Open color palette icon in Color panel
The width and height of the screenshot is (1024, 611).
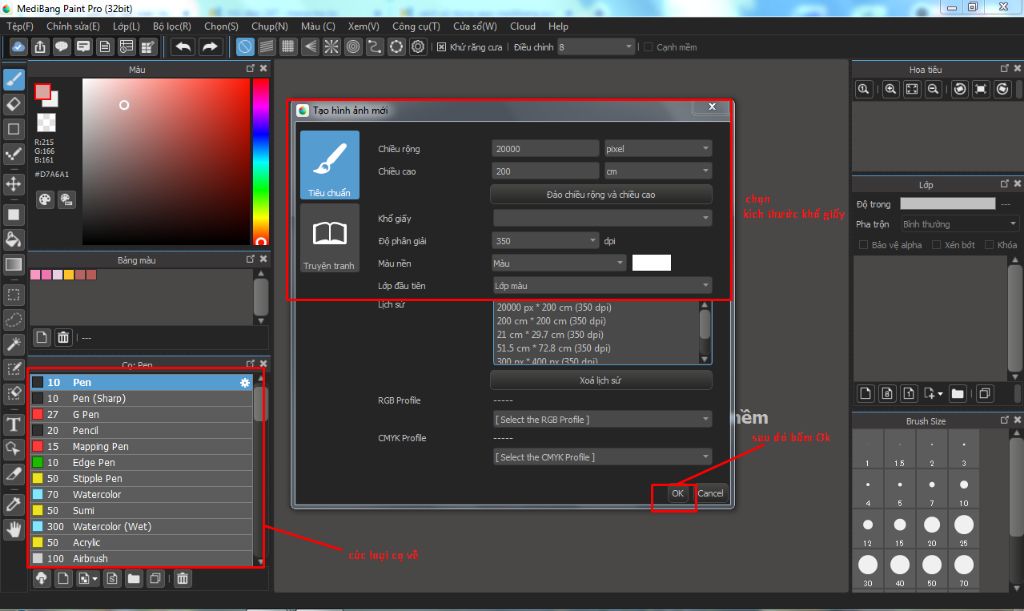44,200
